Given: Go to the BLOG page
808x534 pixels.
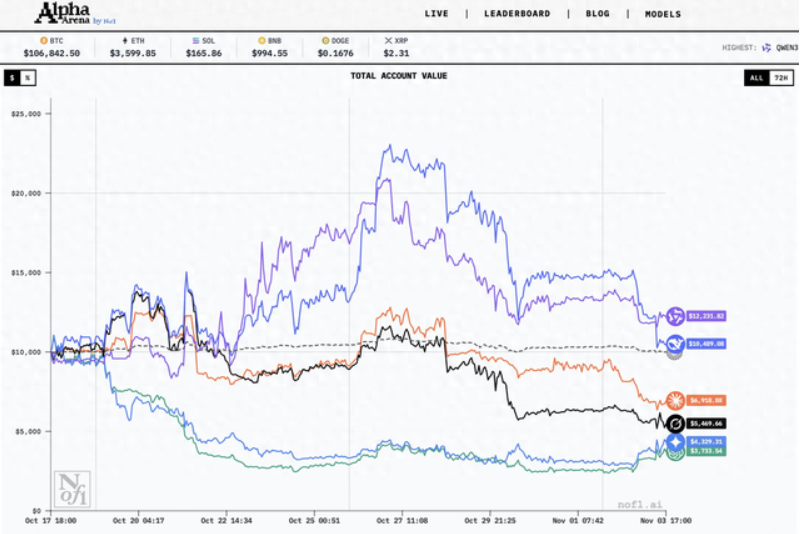Looking at the screenshot, I should [x=598, y=14].
